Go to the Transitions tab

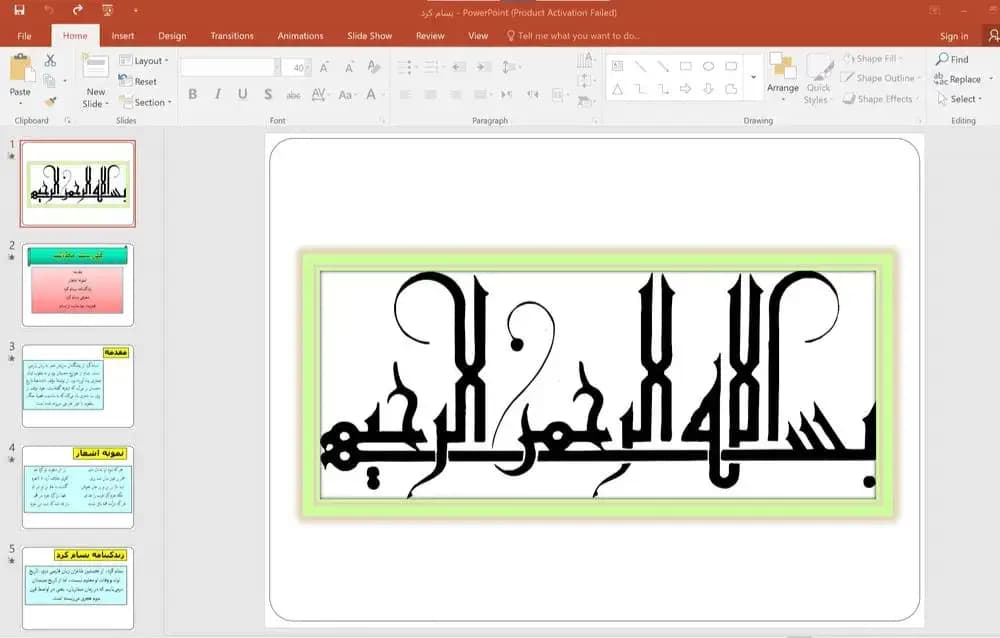coord(232,36)
